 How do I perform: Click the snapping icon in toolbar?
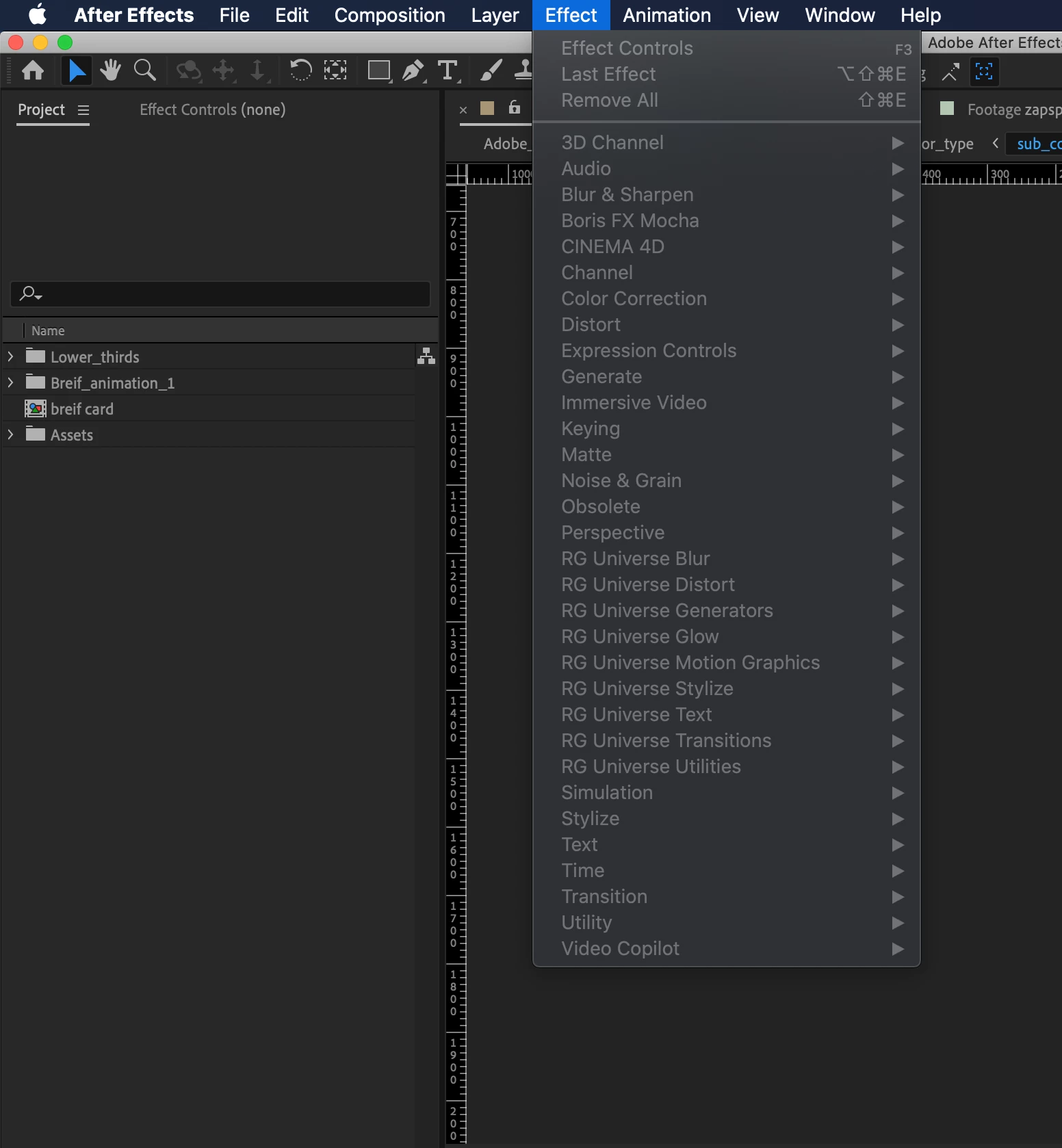(950, 72)
